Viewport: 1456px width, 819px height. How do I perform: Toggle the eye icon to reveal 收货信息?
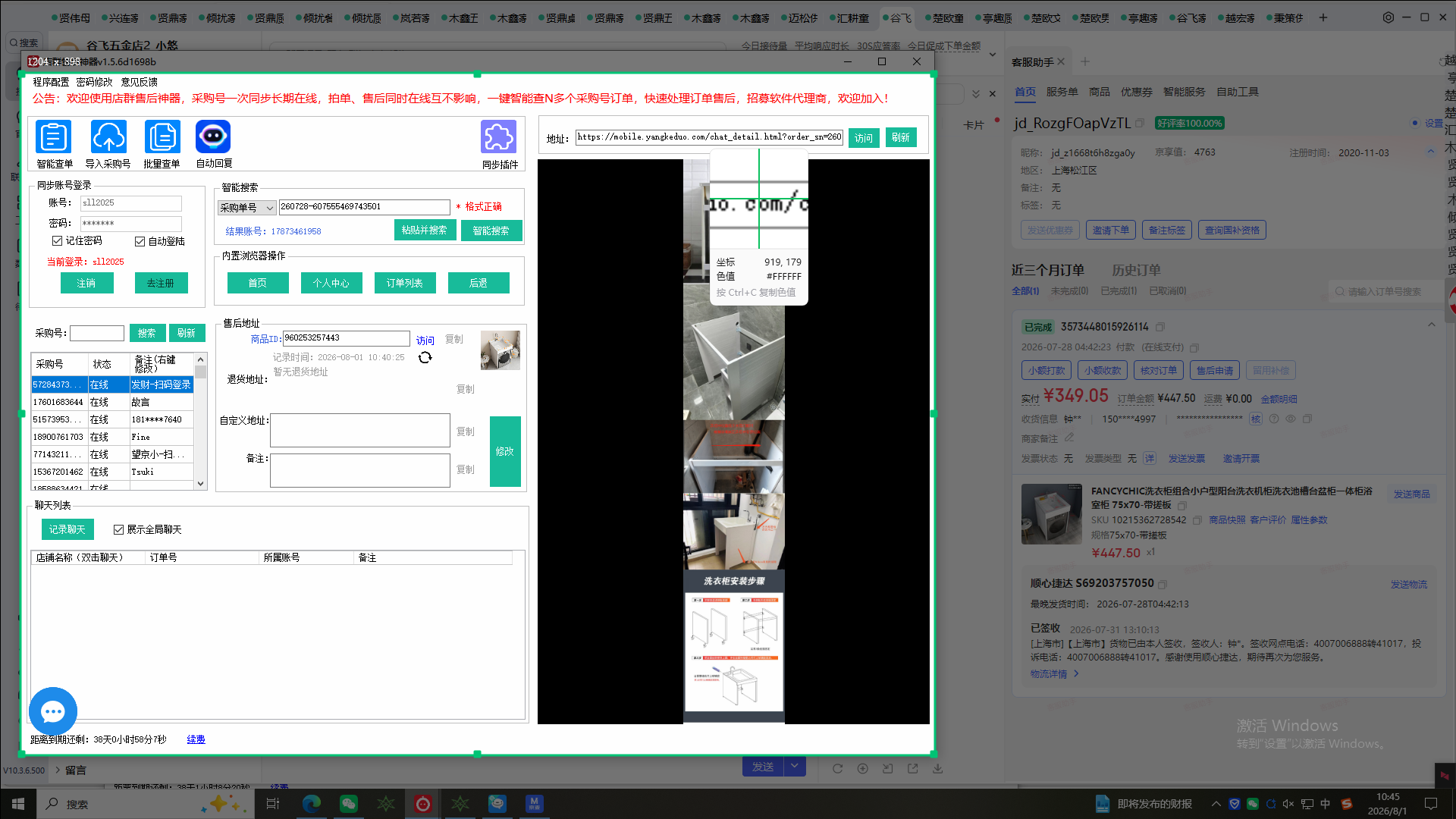1291,419
